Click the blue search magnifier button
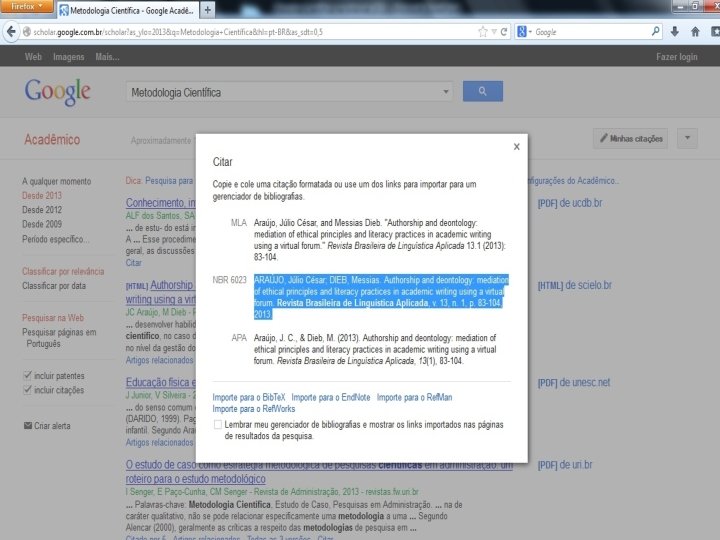Screen dimensions: 720x540 tap(483, 91)
